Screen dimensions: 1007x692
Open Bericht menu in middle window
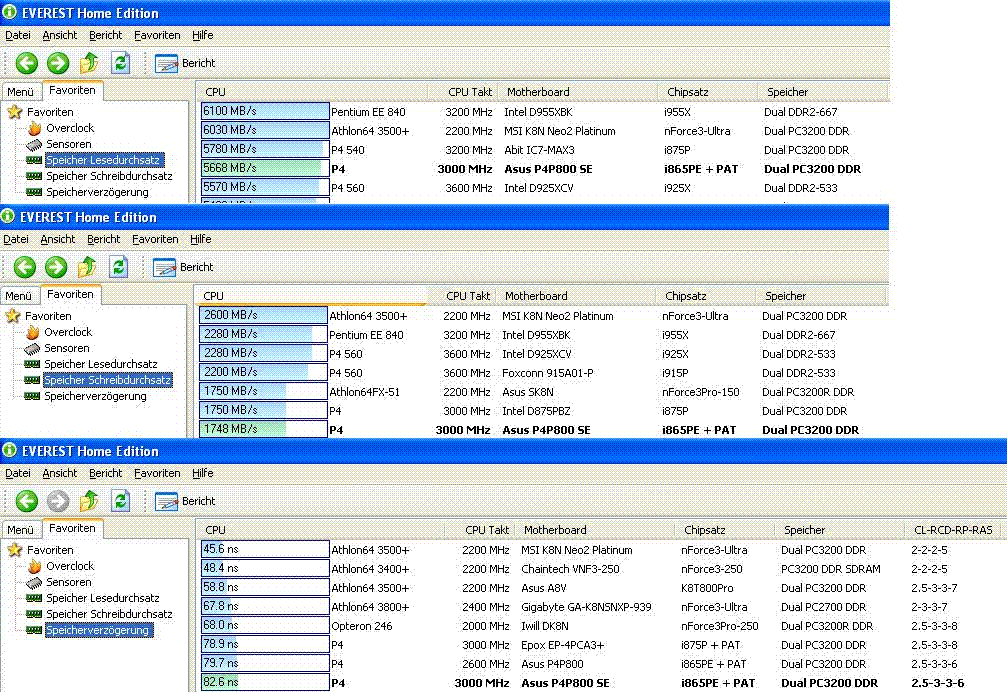tap(103, 239)
